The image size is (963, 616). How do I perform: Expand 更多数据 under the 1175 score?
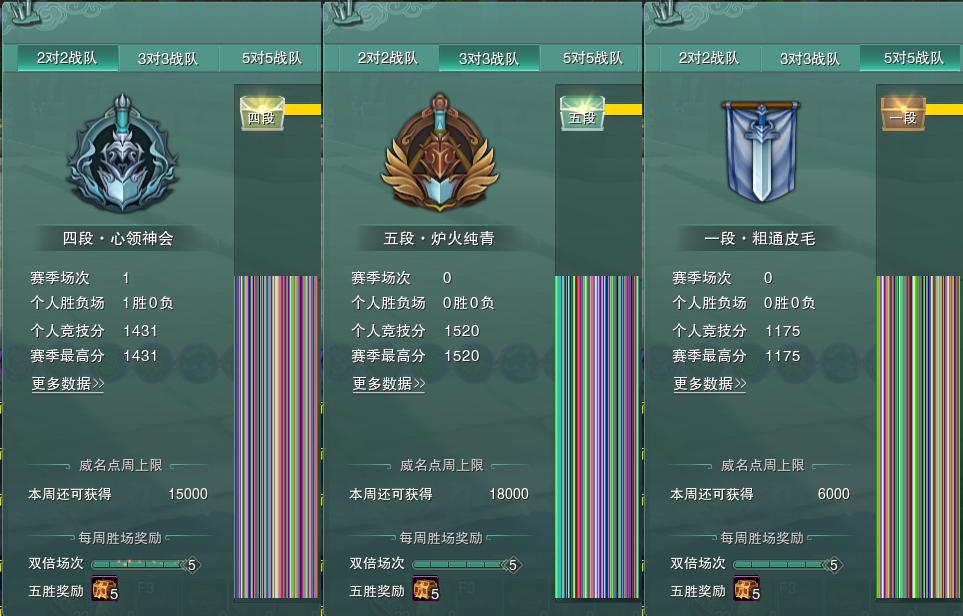click(x=710, y=384)
